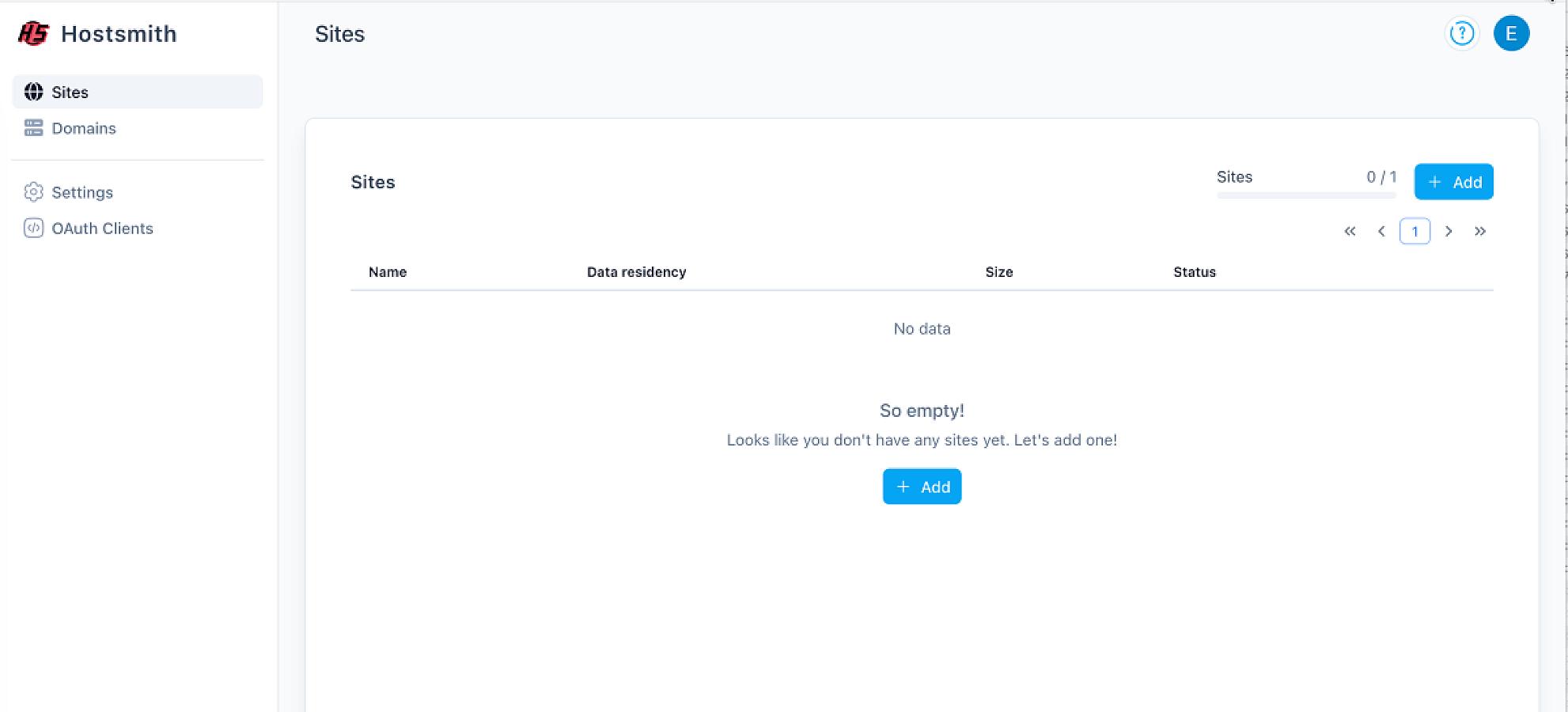The height and width of the screenshot is (712, 1568).
Task: Open OAuth Clients in the sidebar
Action: (138, 228)
